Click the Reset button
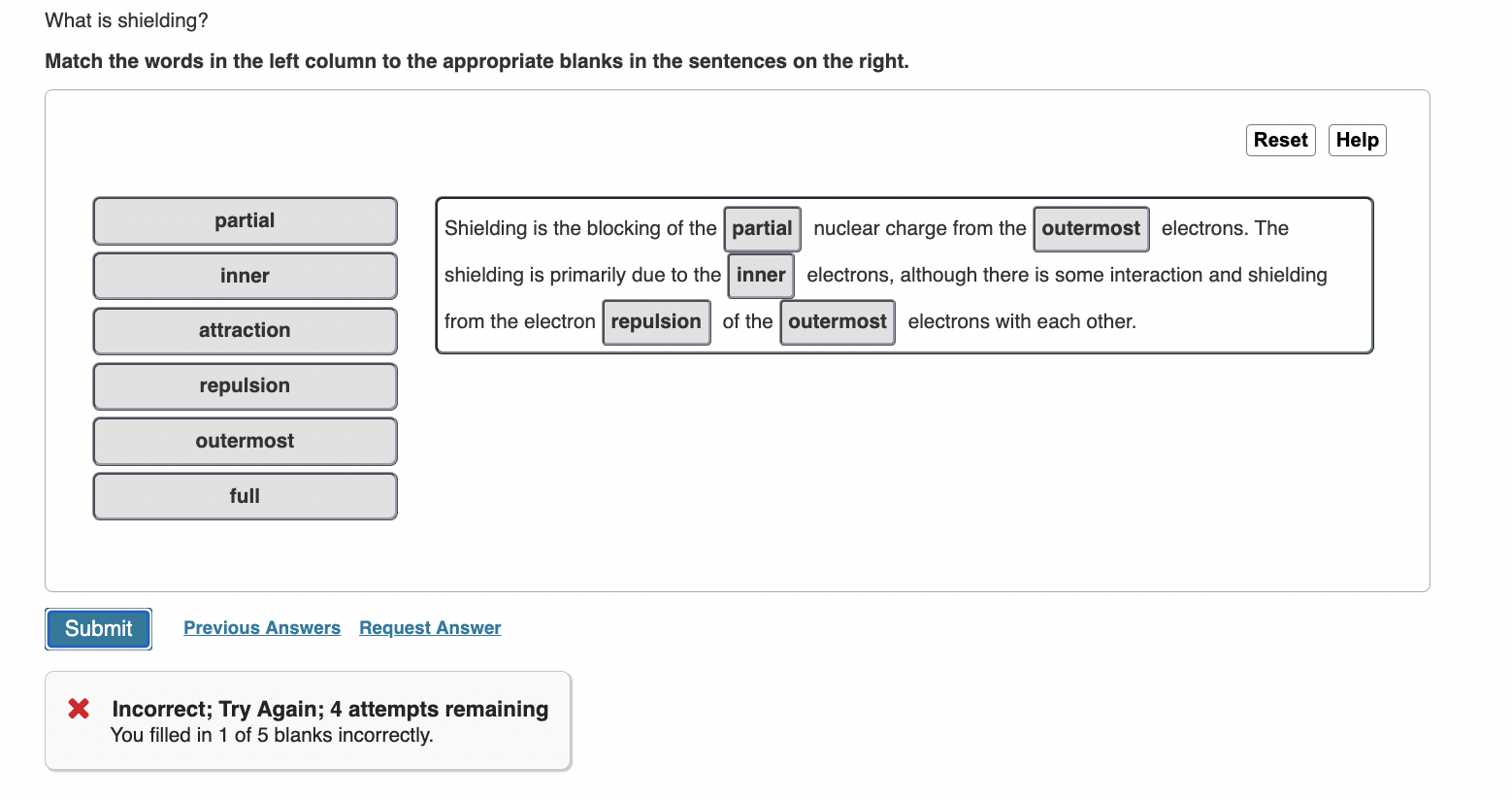The height and width of the screenshot is (800, 1512). tap(1279, 140)
